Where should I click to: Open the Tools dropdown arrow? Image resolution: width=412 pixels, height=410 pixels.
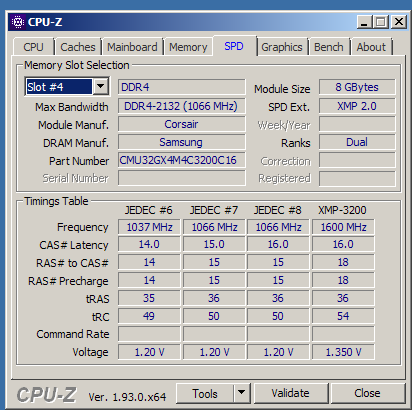click(x=241, y=394)
